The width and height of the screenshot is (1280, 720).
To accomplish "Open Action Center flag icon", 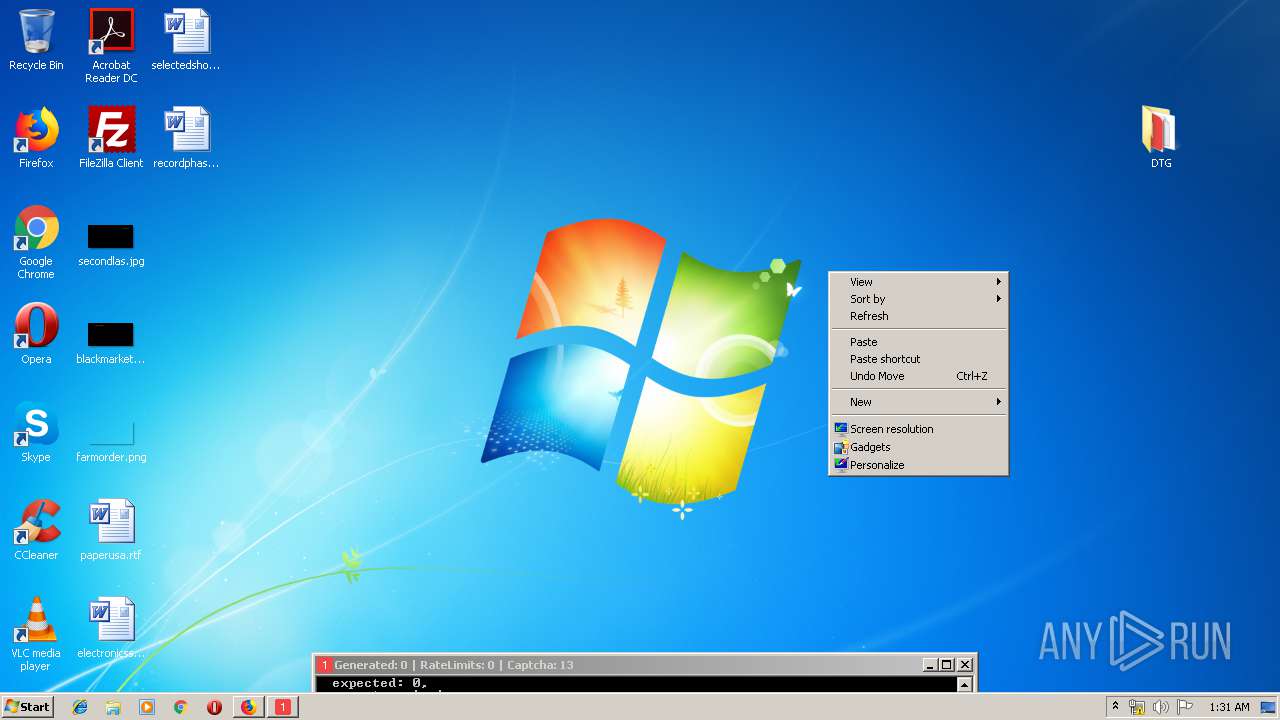I will pyautogui.click(x=1184, y=707).
